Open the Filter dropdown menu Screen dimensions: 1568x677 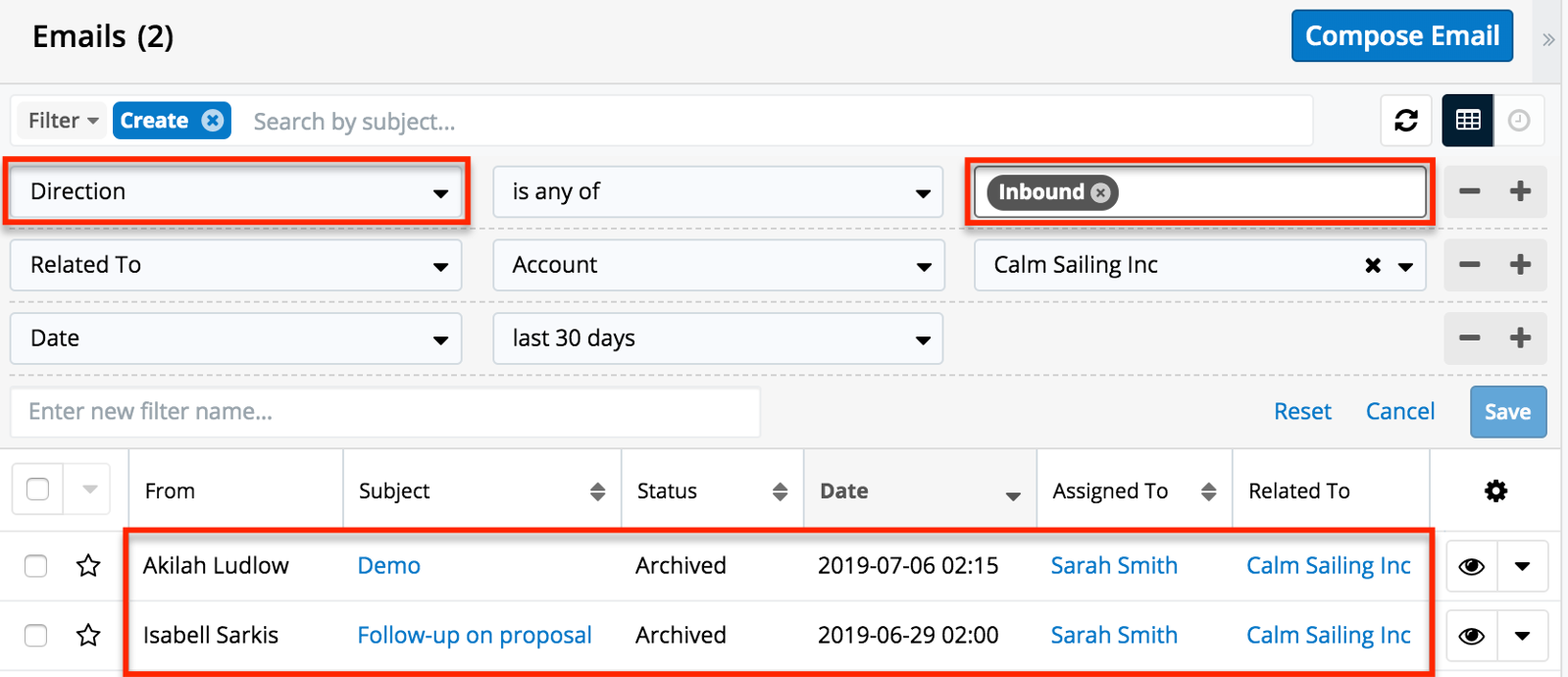point(63,121)
